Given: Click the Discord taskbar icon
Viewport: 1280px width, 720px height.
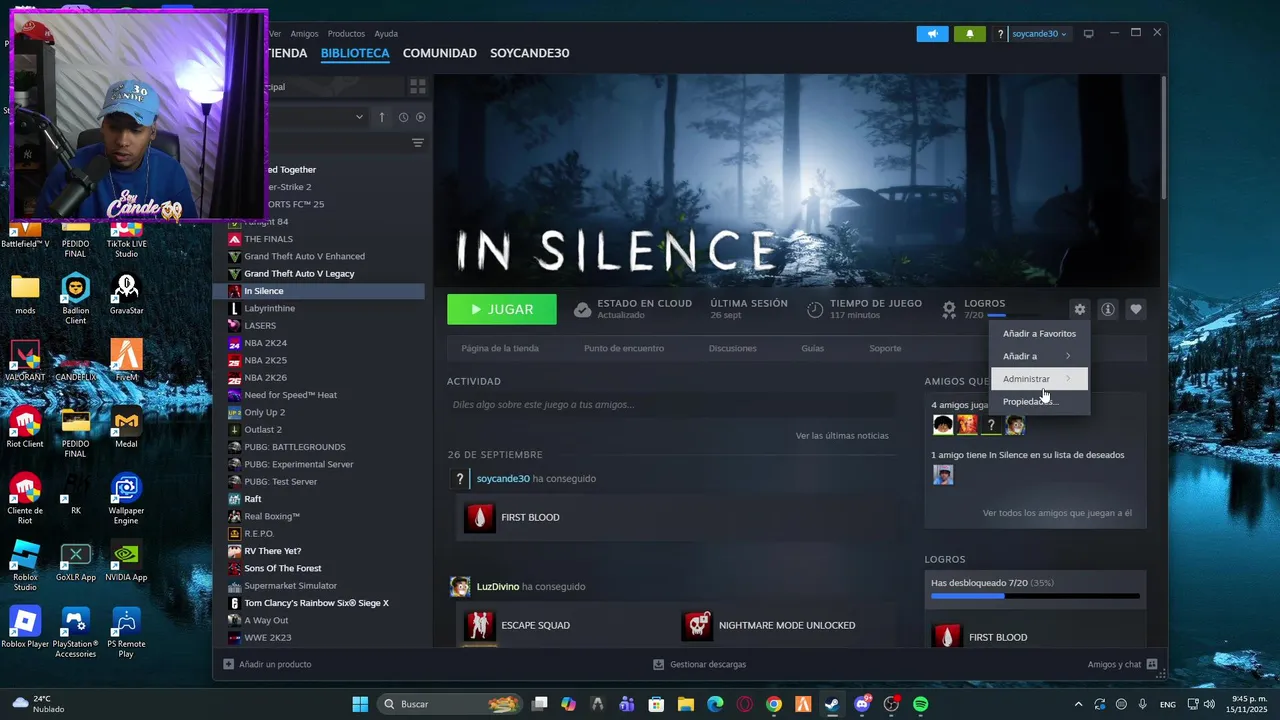Looking at the screenshot, I should (862, 704).
